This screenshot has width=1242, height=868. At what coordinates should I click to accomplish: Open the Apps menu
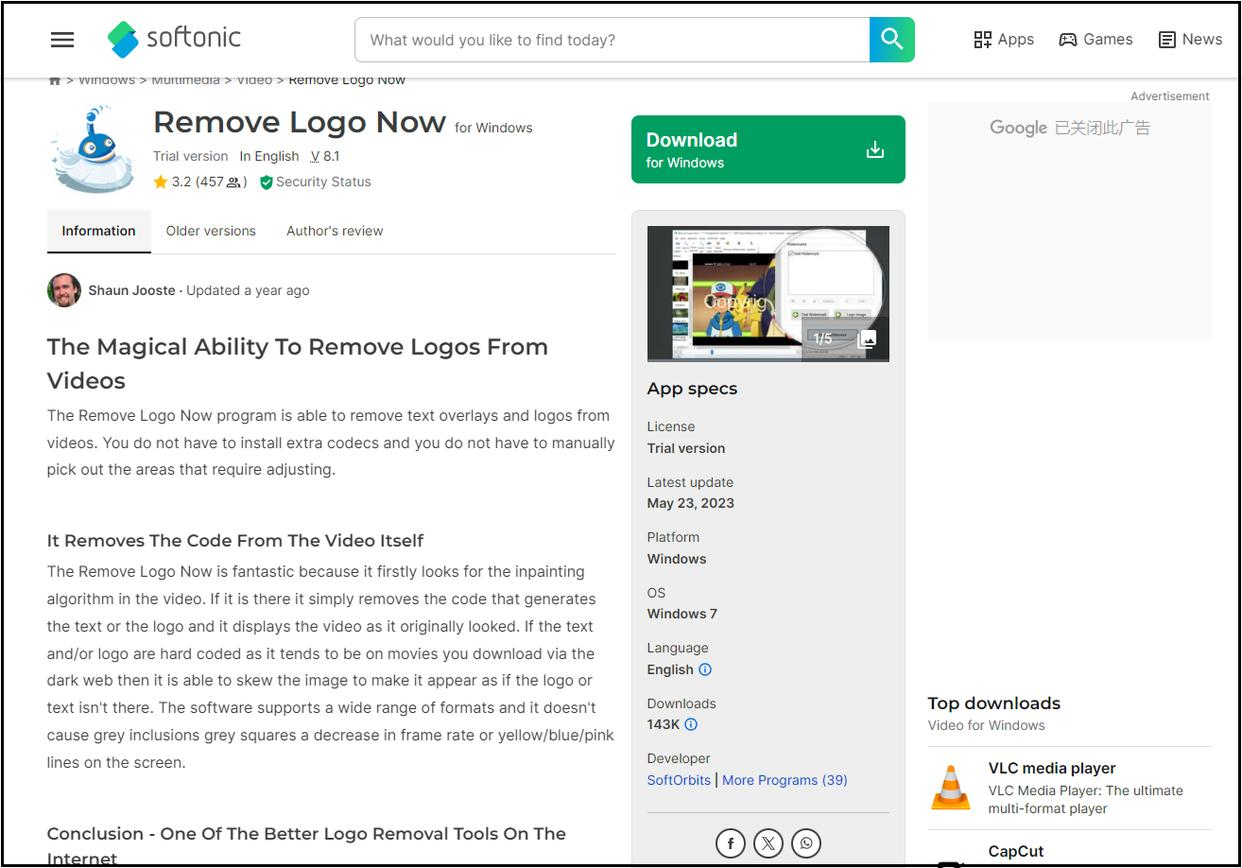[x=1004, y=40]
